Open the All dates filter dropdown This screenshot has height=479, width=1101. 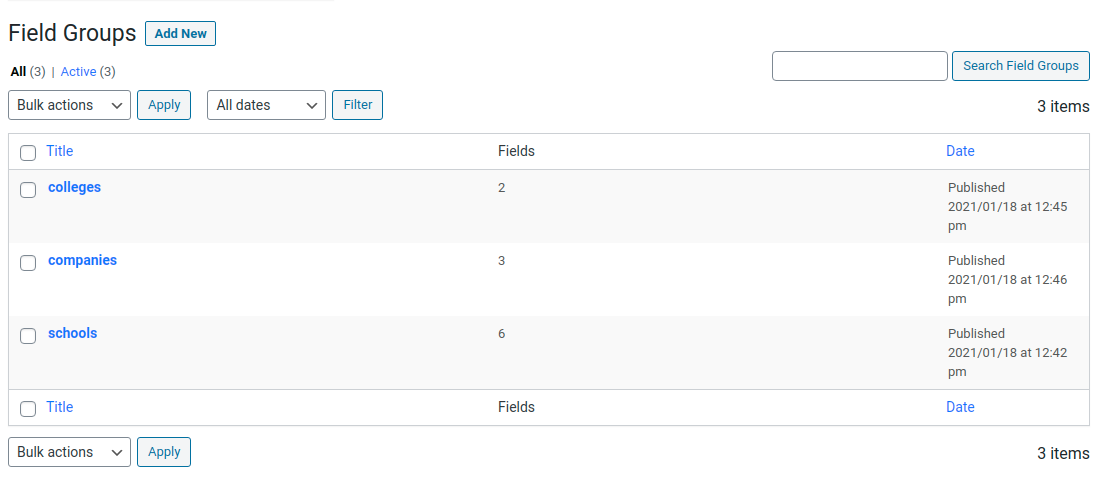tap(266, 105)
